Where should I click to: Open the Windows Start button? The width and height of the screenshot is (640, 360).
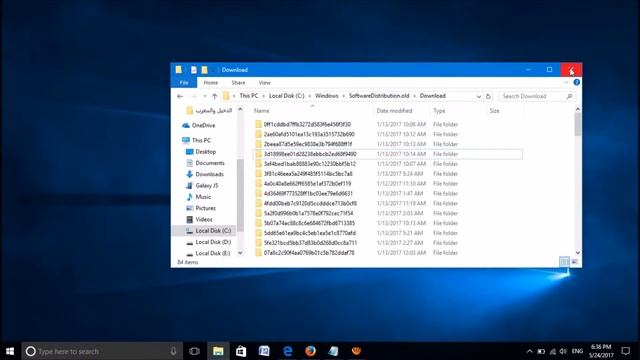(x=10, y=351)
